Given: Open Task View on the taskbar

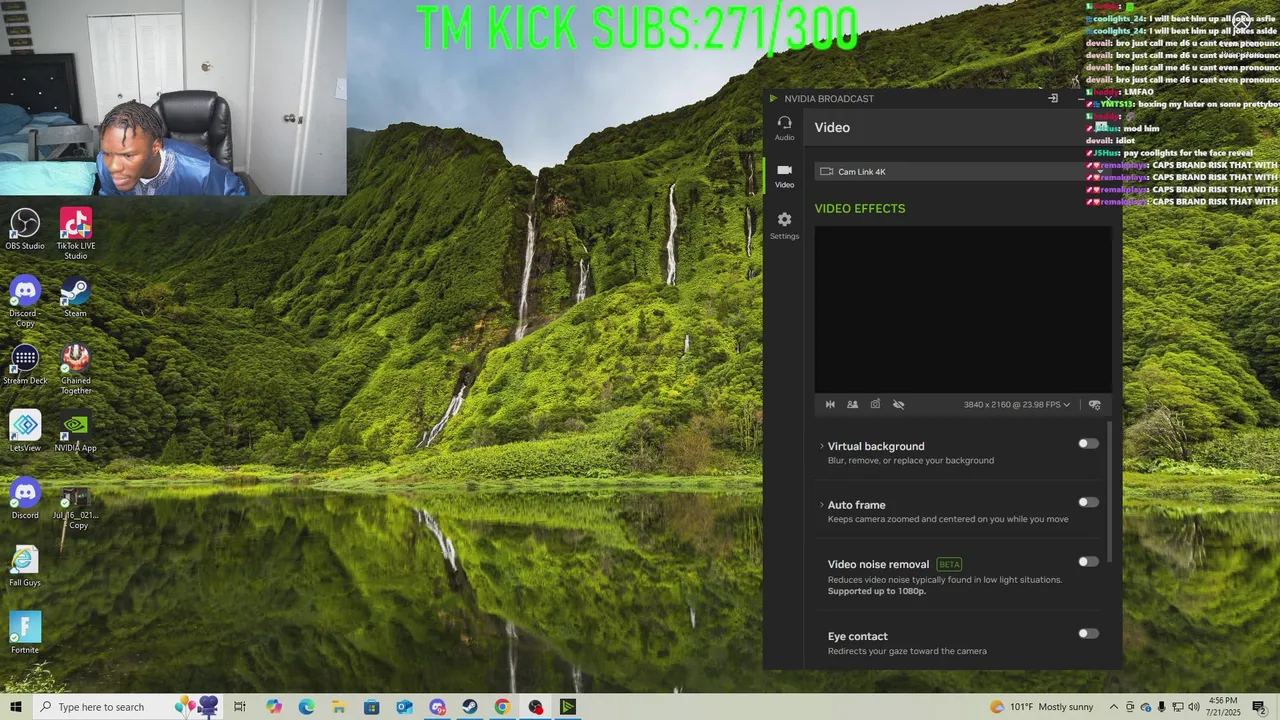Looking at the screenshot, I should click(x=240, y=707).
